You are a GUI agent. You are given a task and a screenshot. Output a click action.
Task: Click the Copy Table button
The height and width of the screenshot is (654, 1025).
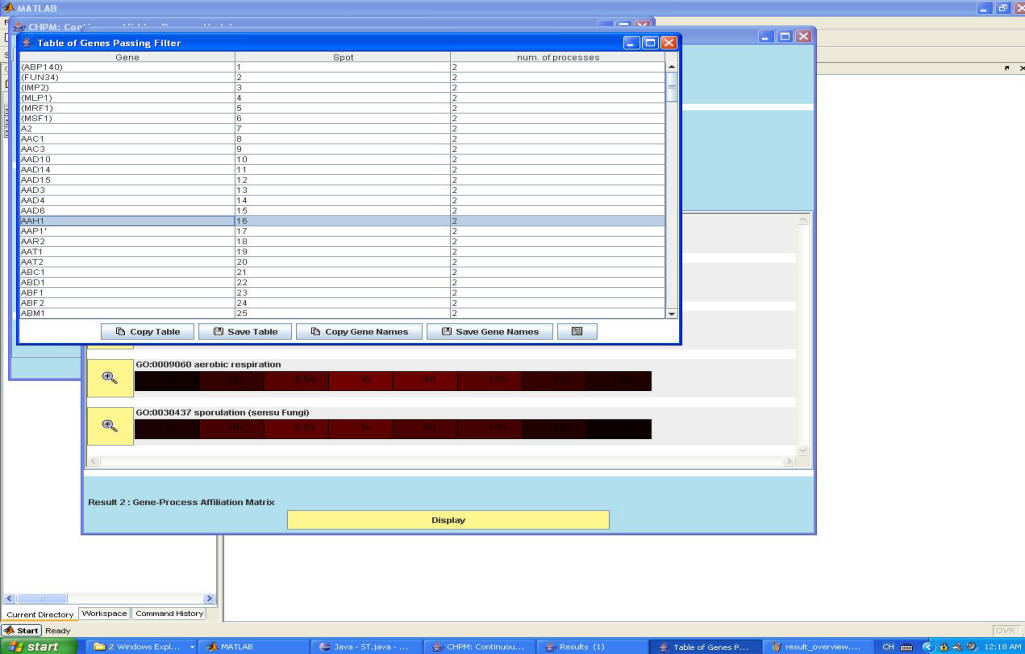click(x=147, y=332)
